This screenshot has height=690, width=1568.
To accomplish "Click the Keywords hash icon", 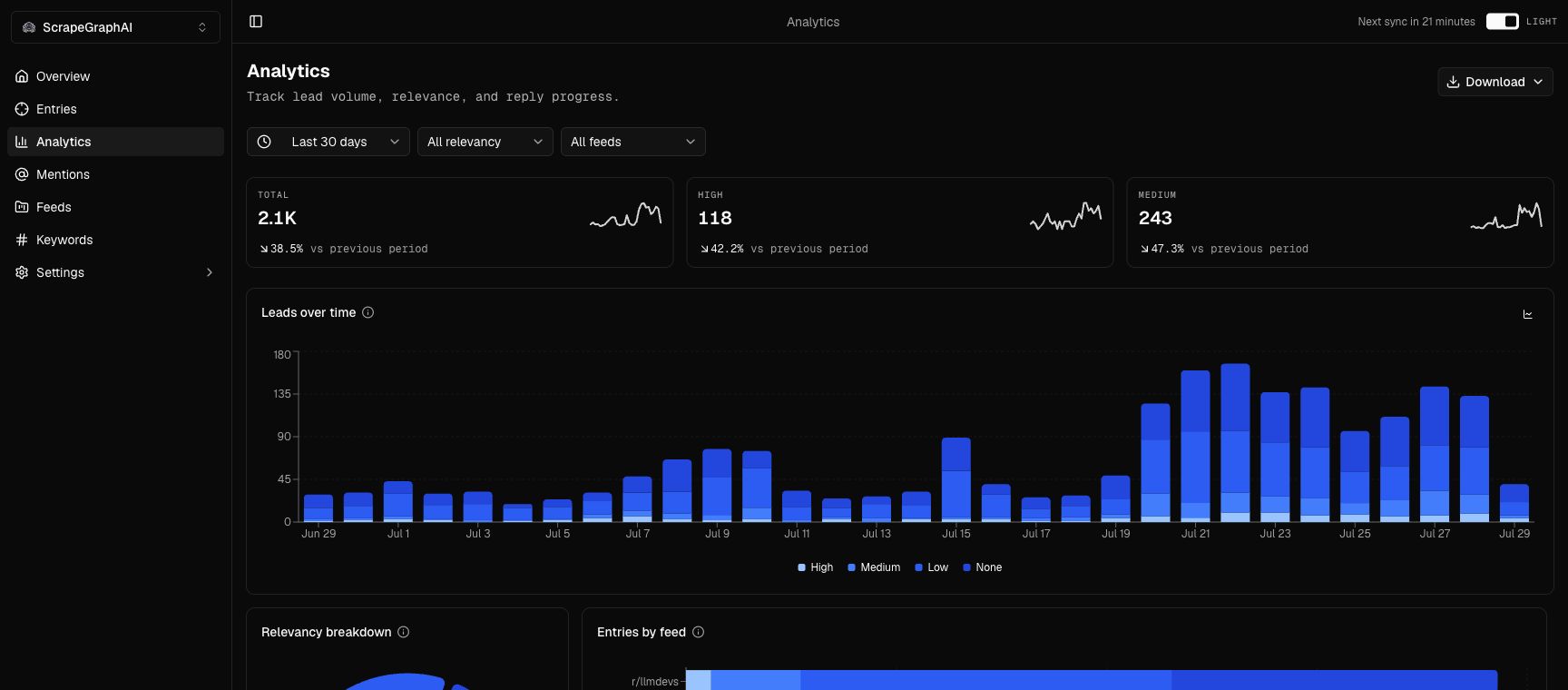I will [22, 240].
